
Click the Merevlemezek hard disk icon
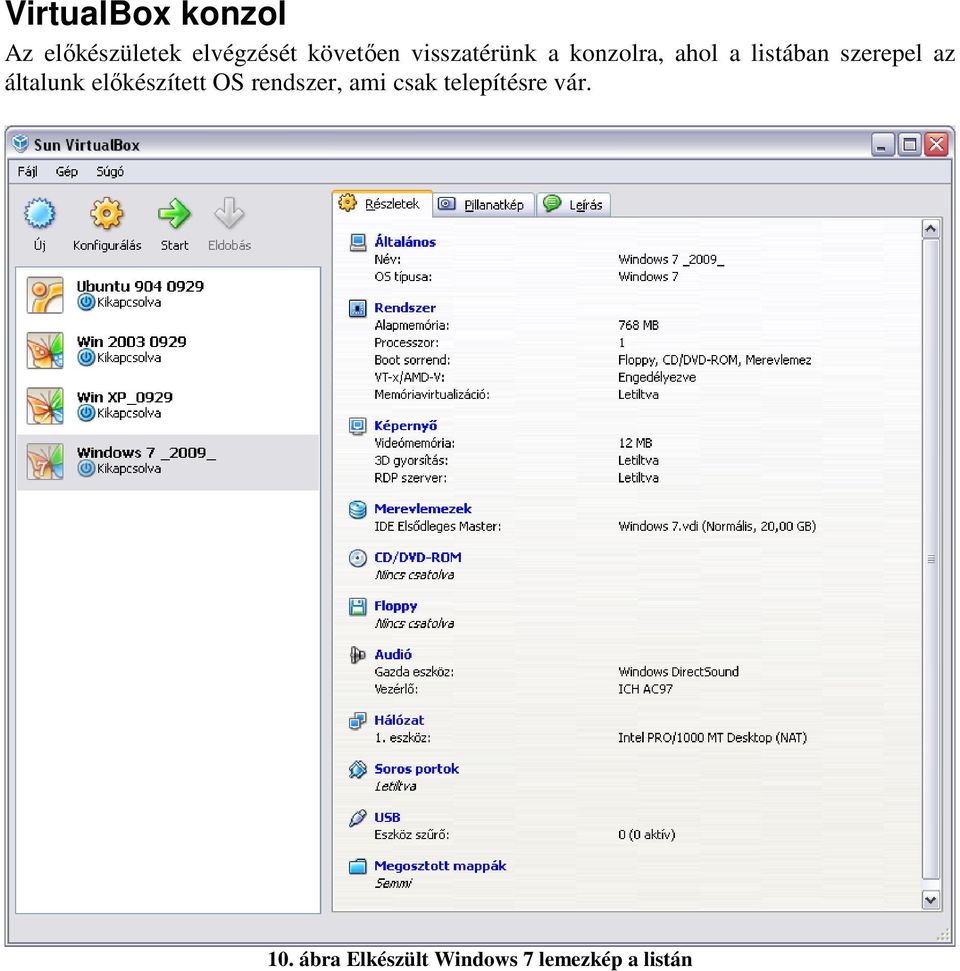pos(357,509)
